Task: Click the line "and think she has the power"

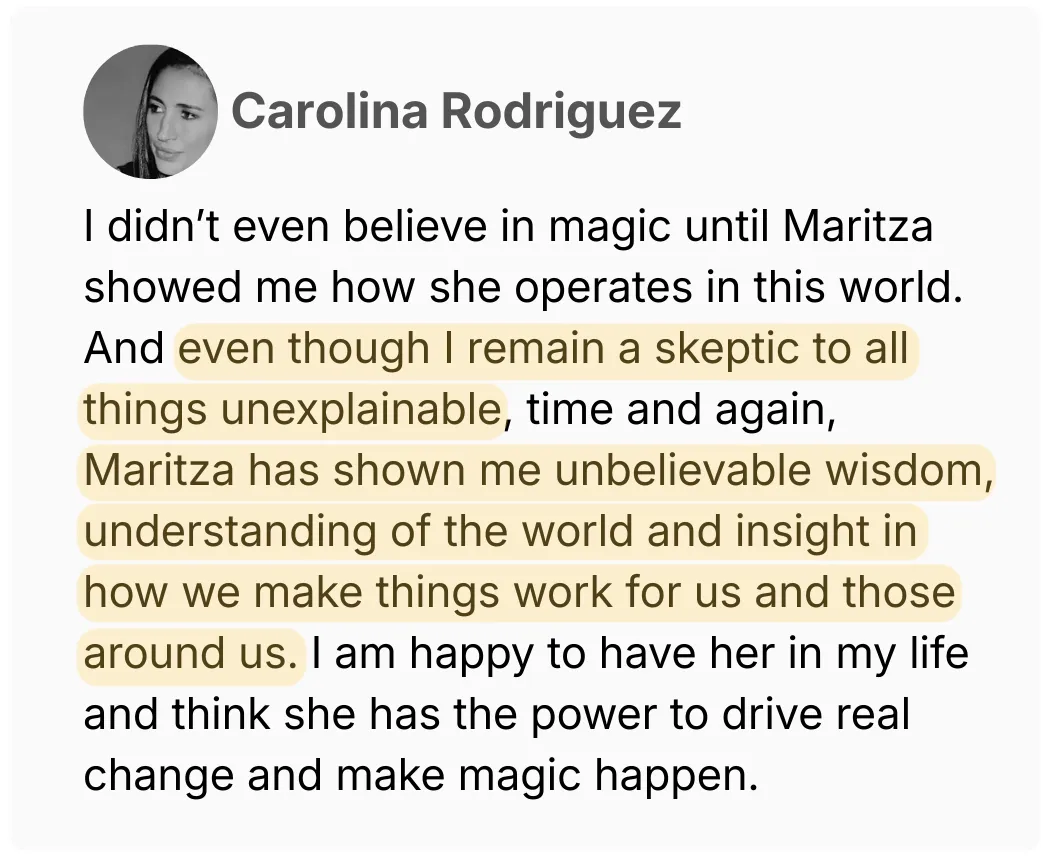Action: coord(497,715)
